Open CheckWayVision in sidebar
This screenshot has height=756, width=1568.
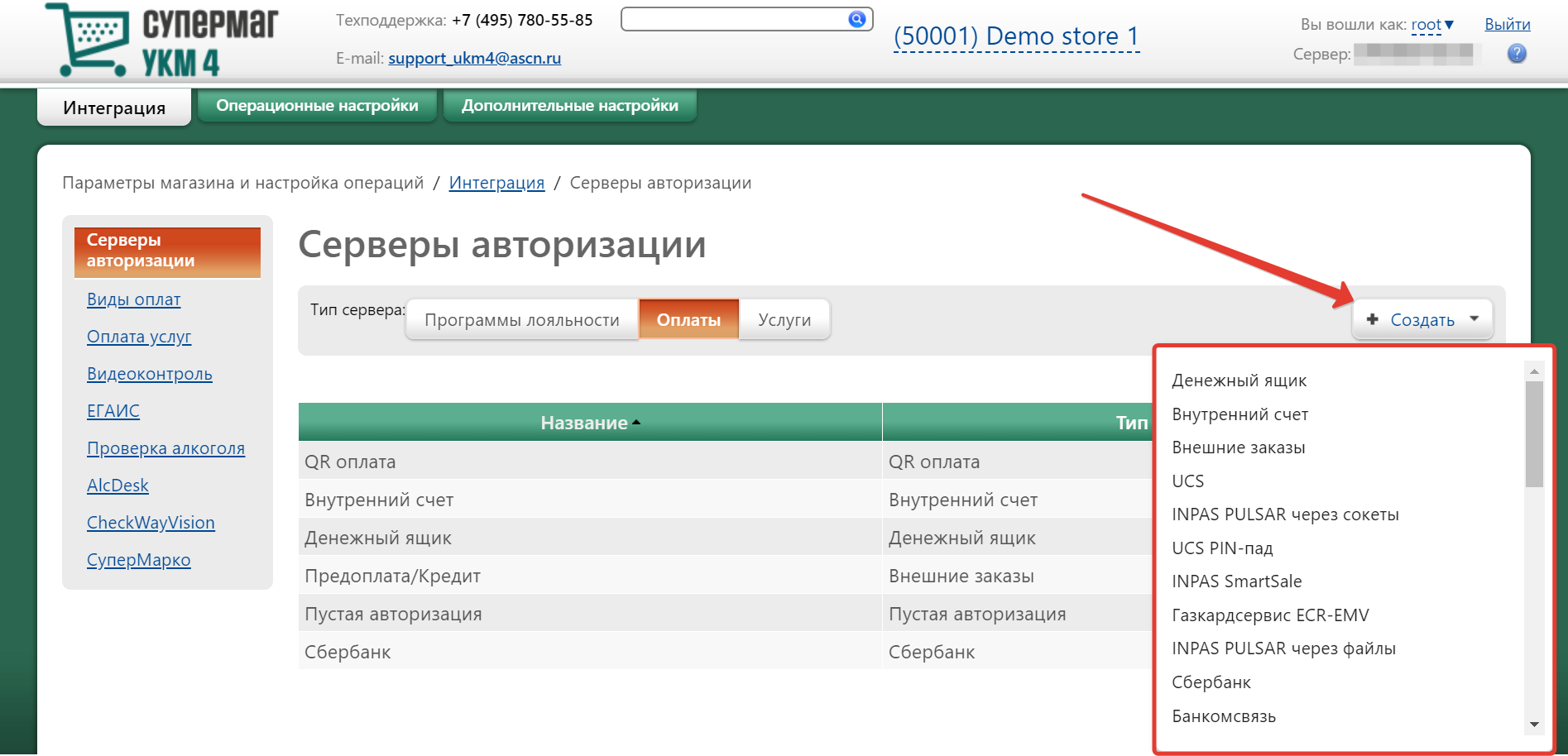151,523
